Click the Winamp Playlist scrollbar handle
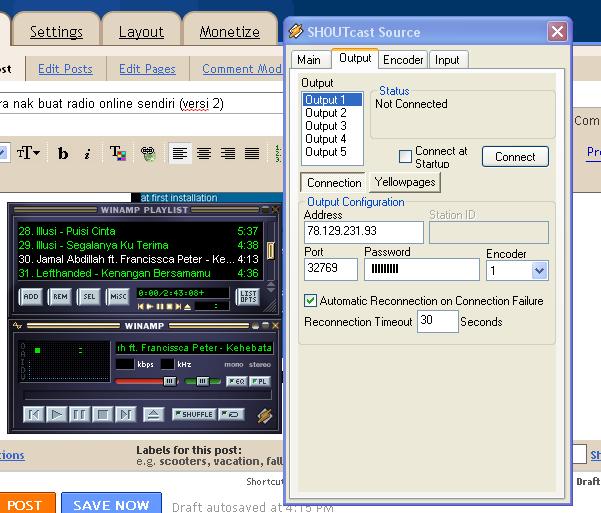 [x=271, y=251]
